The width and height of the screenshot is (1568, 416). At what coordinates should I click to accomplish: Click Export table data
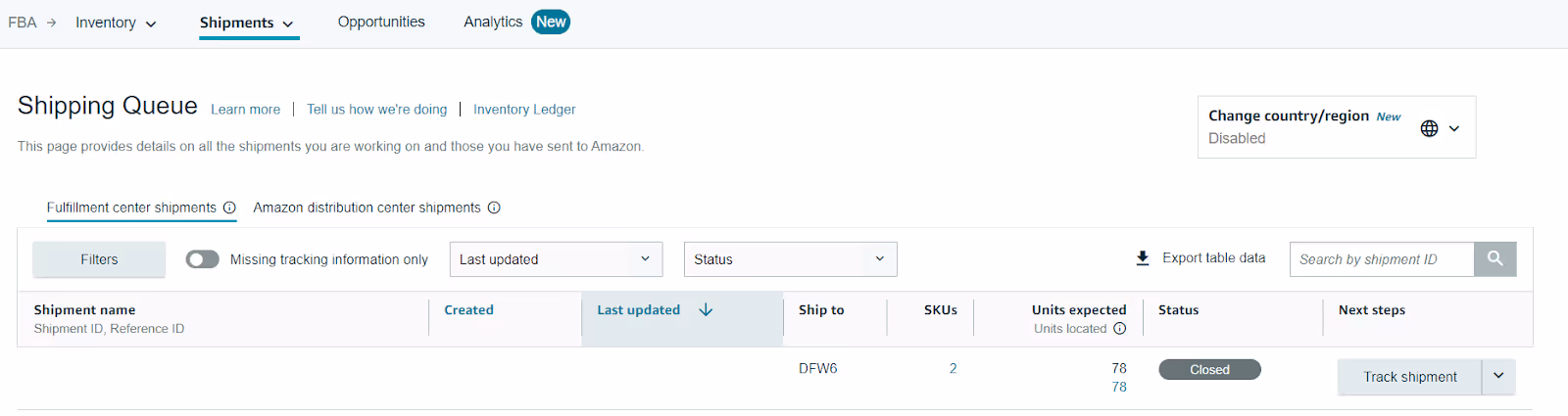[1213, 258]
